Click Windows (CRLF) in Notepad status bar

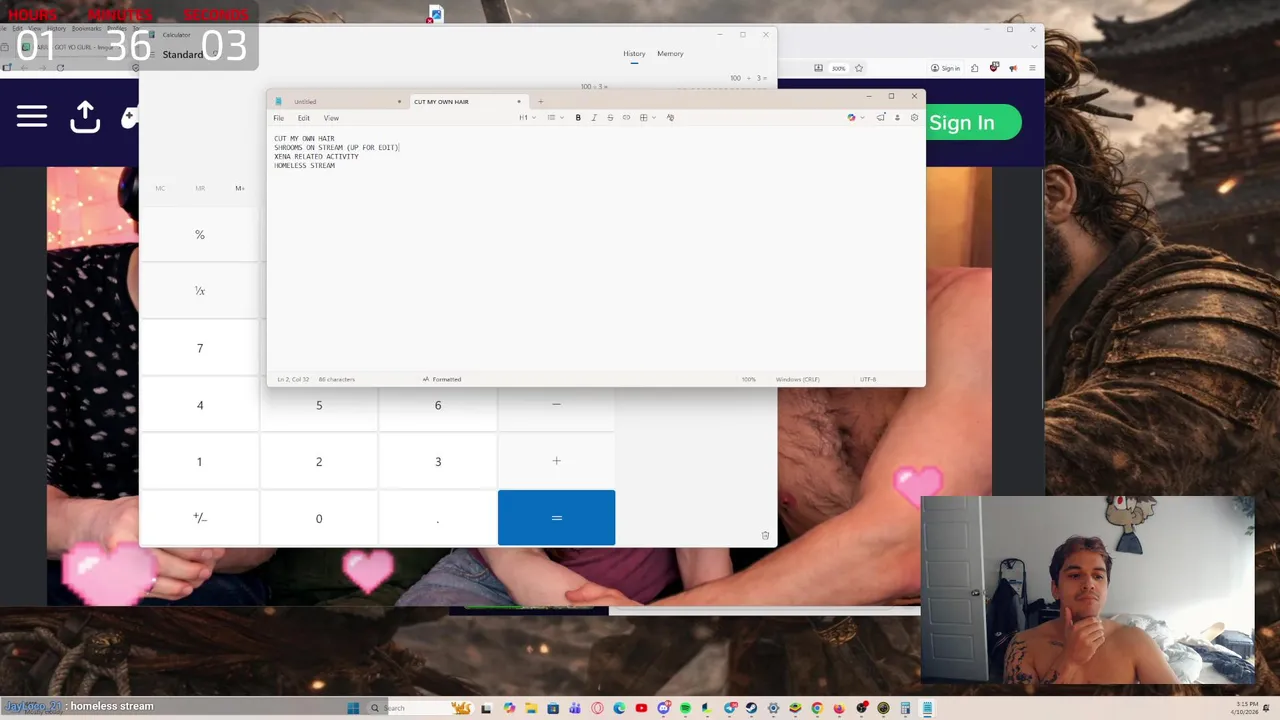point(797,379)
